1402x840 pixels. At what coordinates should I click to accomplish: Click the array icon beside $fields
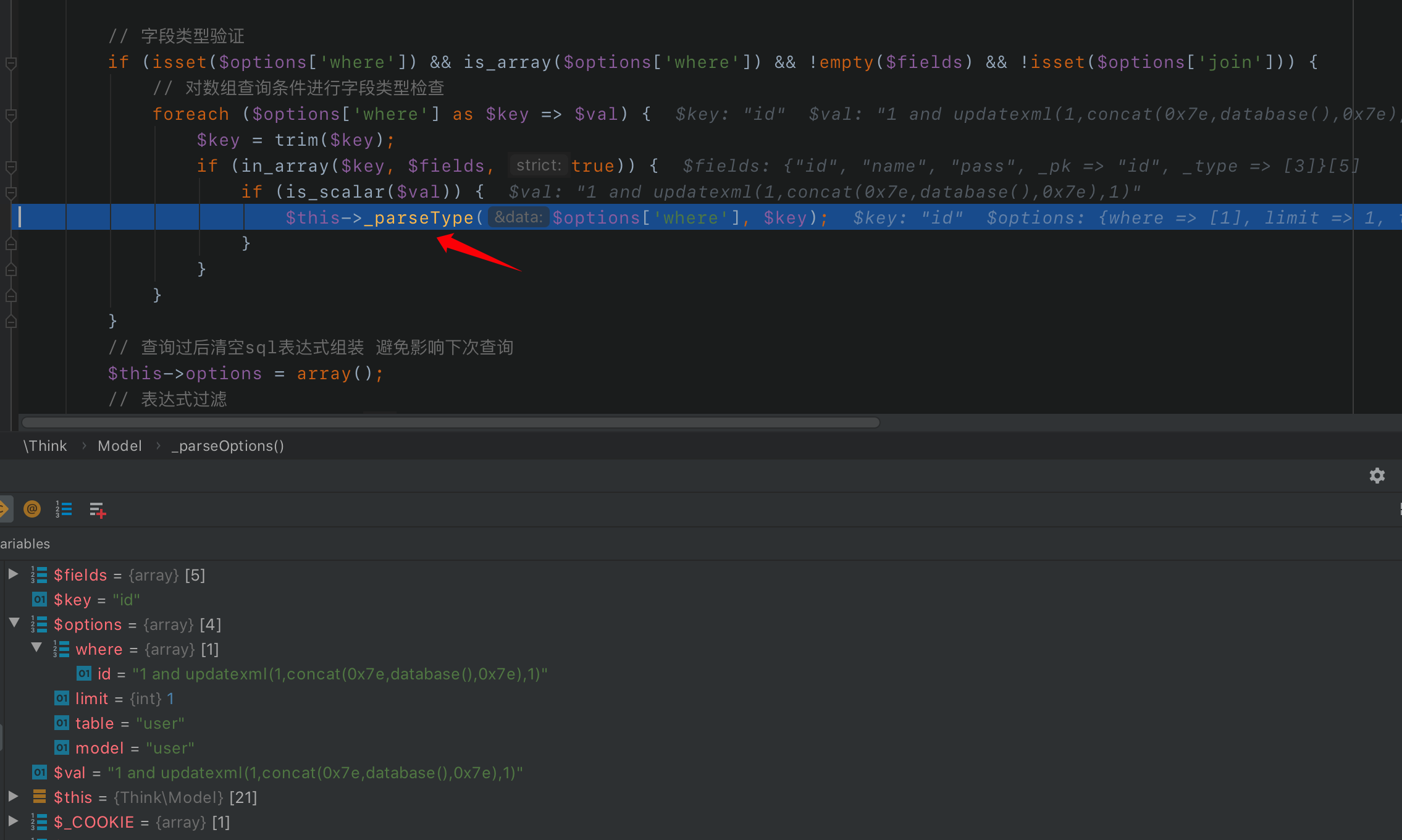(x=39, y=574)
